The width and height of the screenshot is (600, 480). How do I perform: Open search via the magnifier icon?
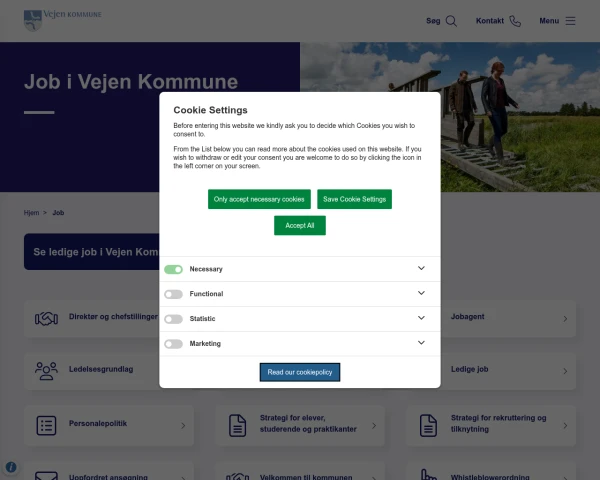coord(451,21)
